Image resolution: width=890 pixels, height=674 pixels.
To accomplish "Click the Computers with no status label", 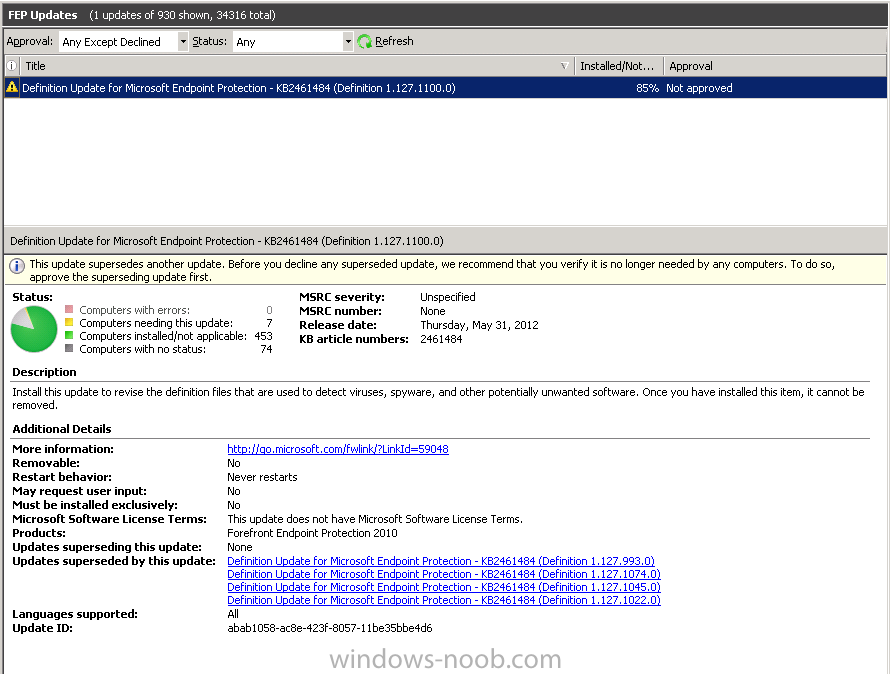I will [x=142, y=349].
